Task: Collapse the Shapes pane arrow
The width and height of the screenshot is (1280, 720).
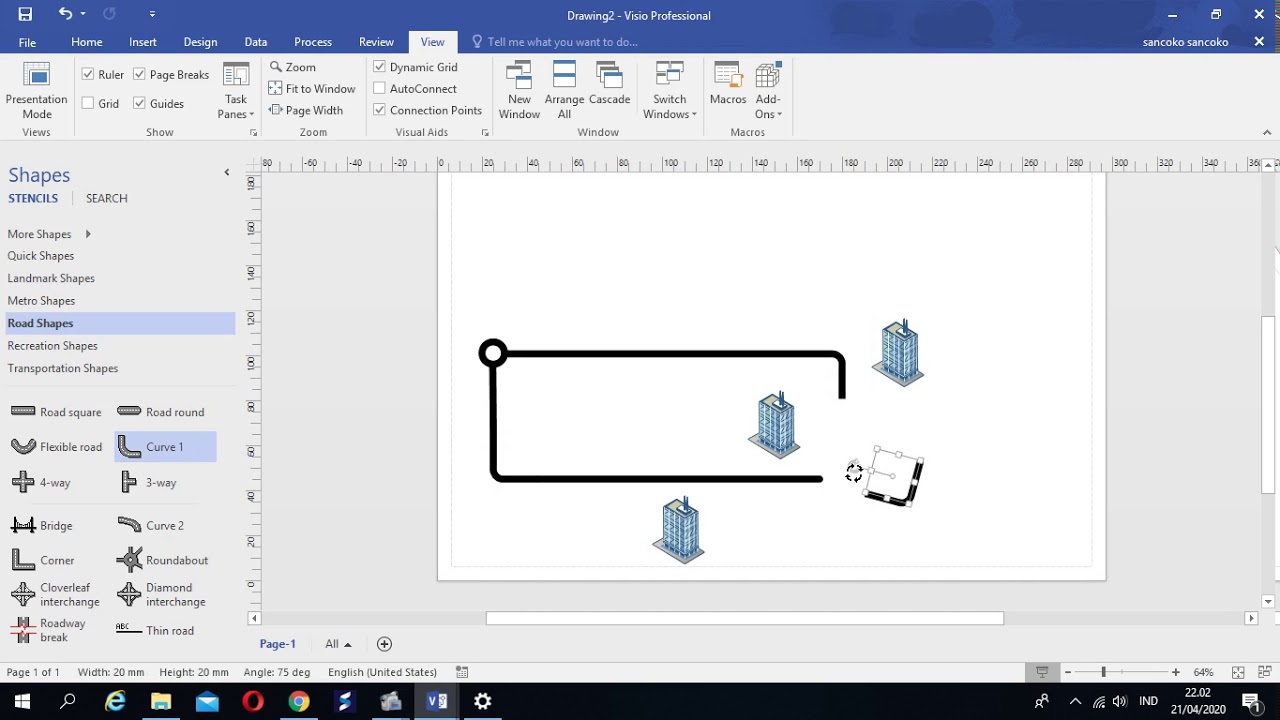Action: 227,172
